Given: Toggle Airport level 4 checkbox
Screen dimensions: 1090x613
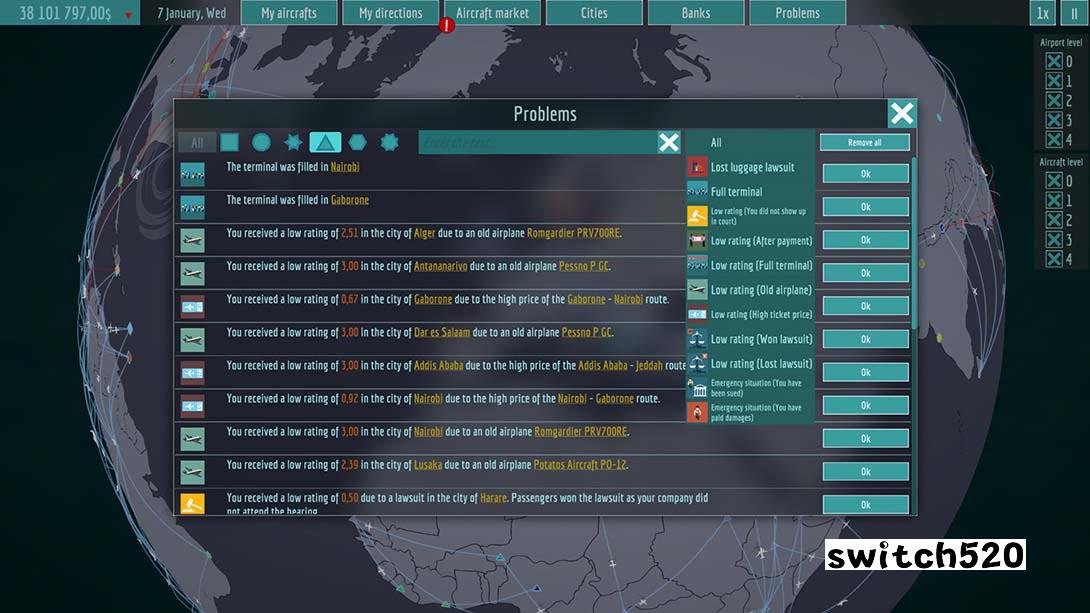Looking at the screenshot, I should pos(1054,140).
